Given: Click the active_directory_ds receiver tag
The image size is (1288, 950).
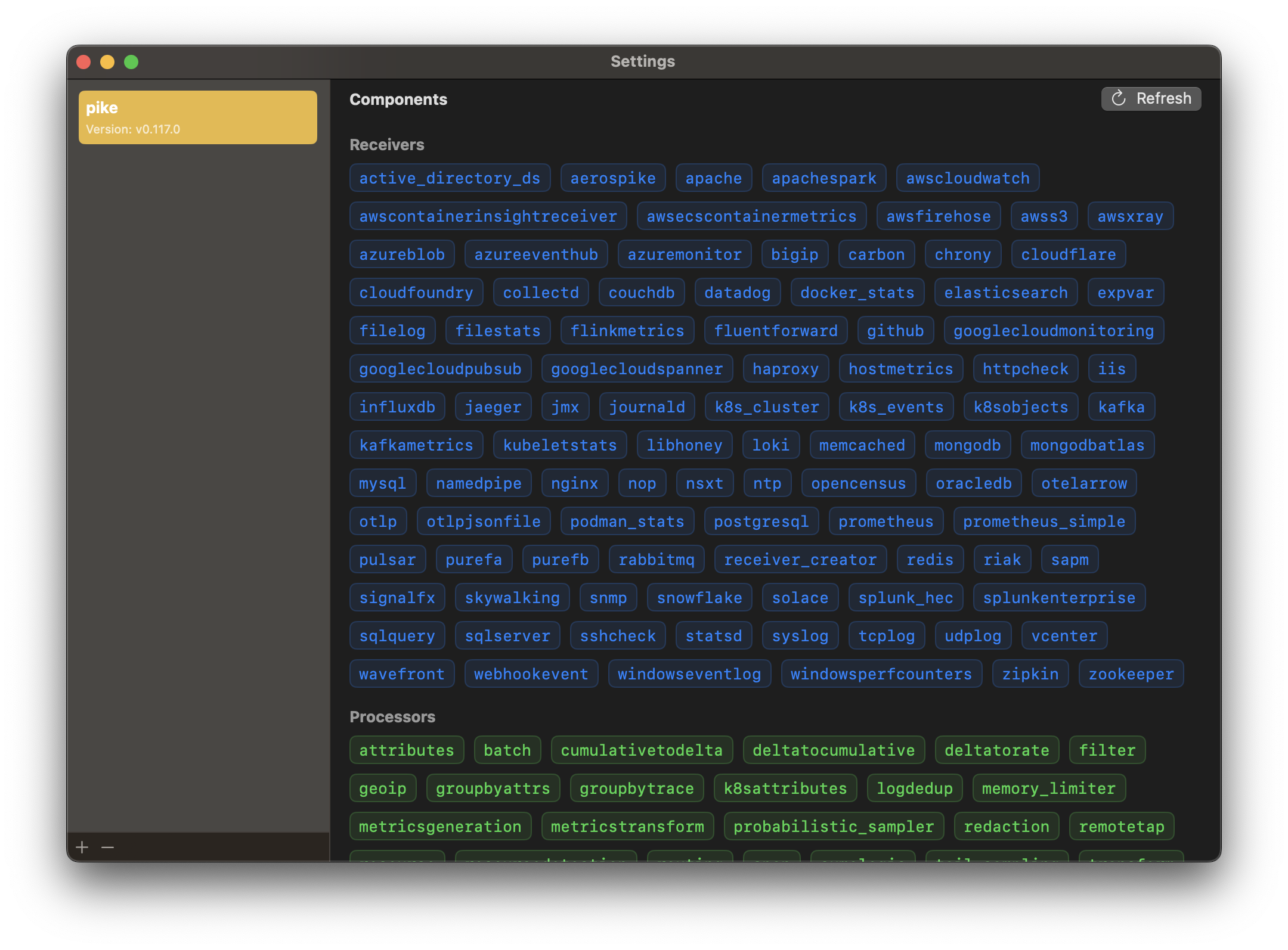Looking at the screenshot, I should click(x=450, y=178).
